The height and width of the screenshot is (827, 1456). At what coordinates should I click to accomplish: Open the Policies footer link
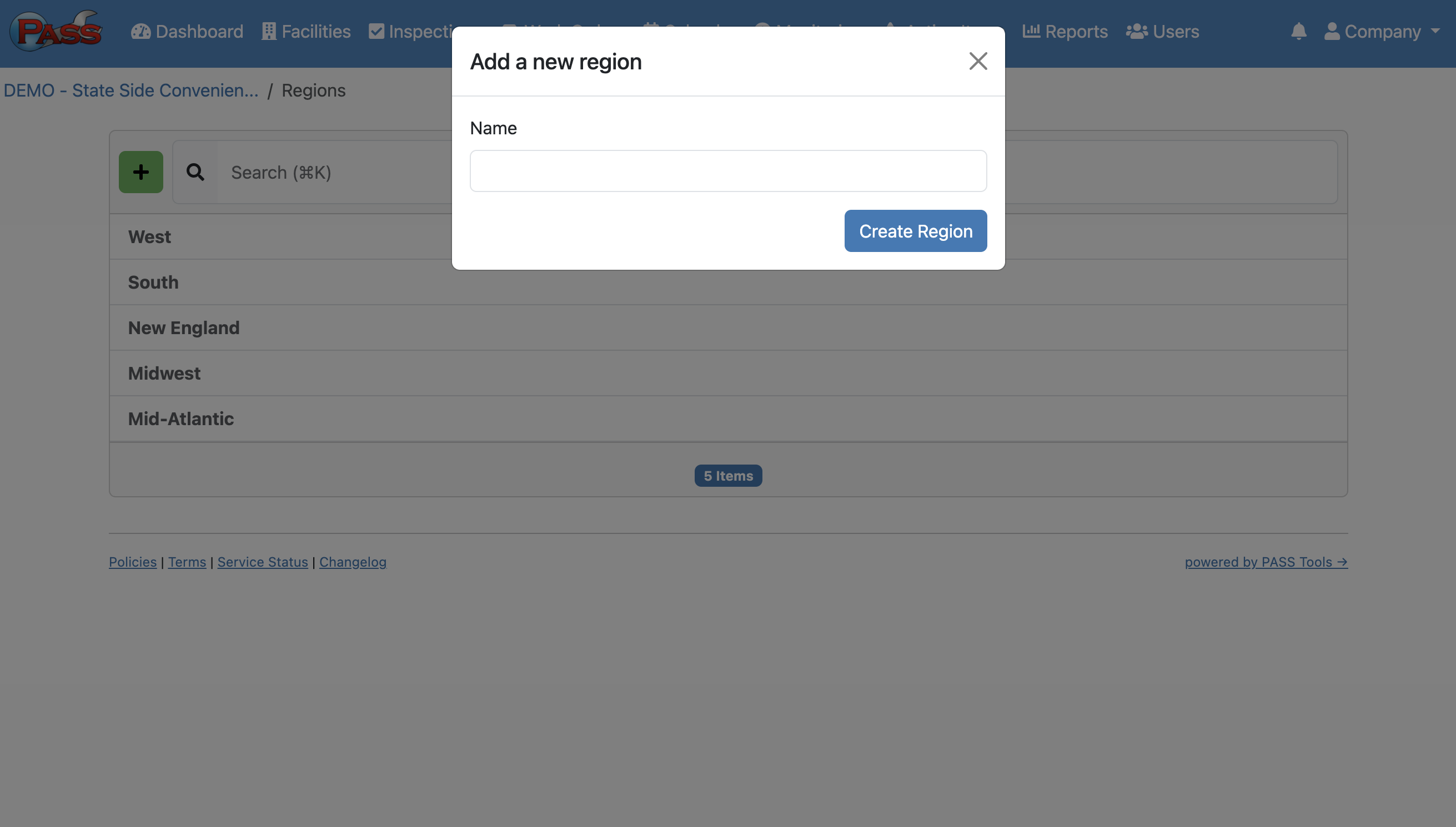pos(132,562)
